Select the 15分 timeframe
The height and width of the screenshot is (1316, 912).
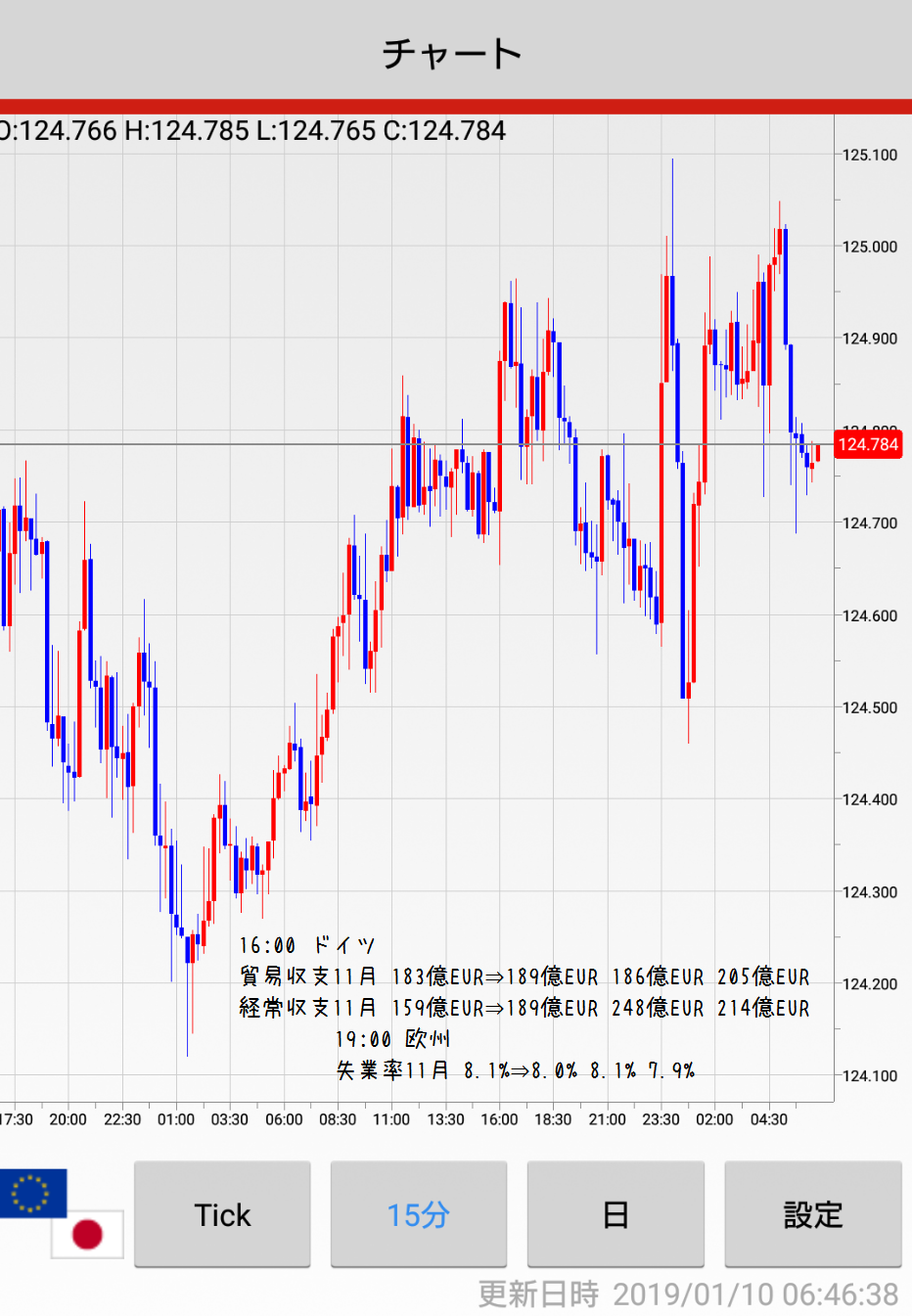click(x=418, y=1214)
